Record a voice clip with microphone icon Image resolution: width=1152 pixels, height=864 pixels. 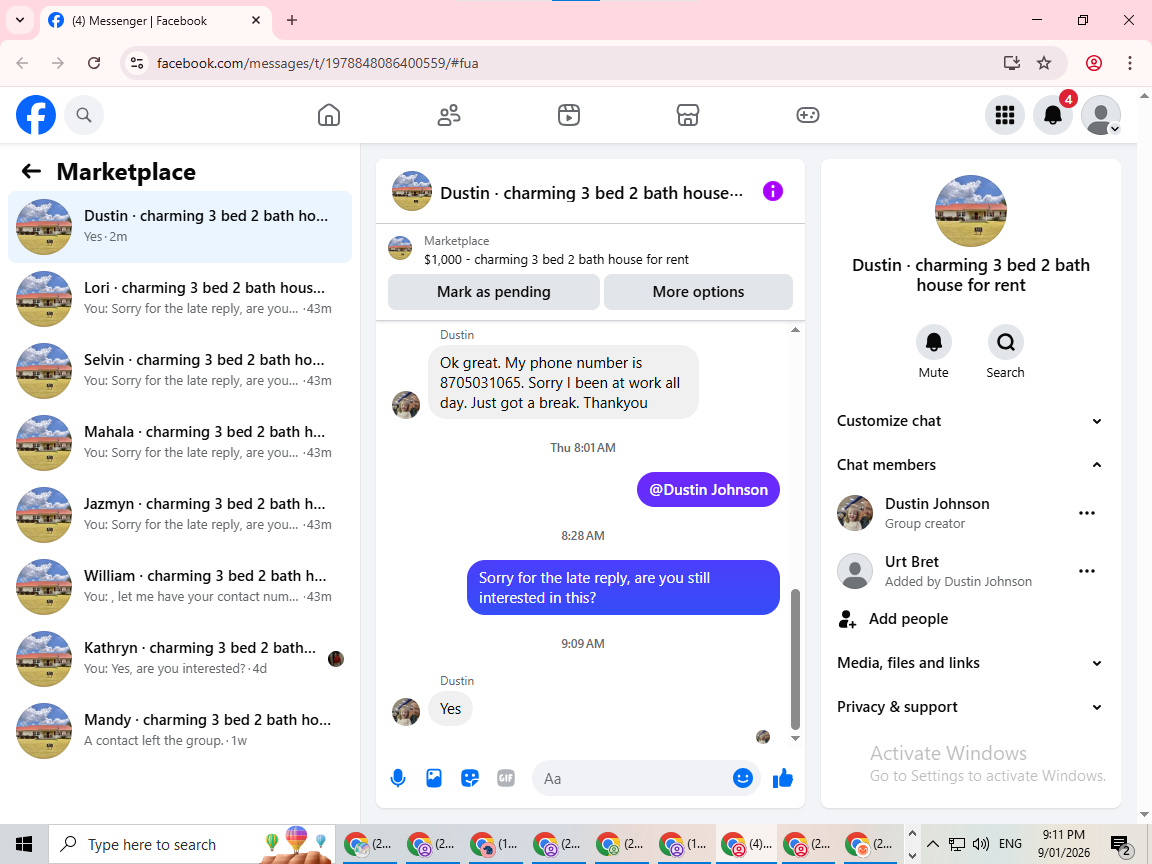click(397, 778)
